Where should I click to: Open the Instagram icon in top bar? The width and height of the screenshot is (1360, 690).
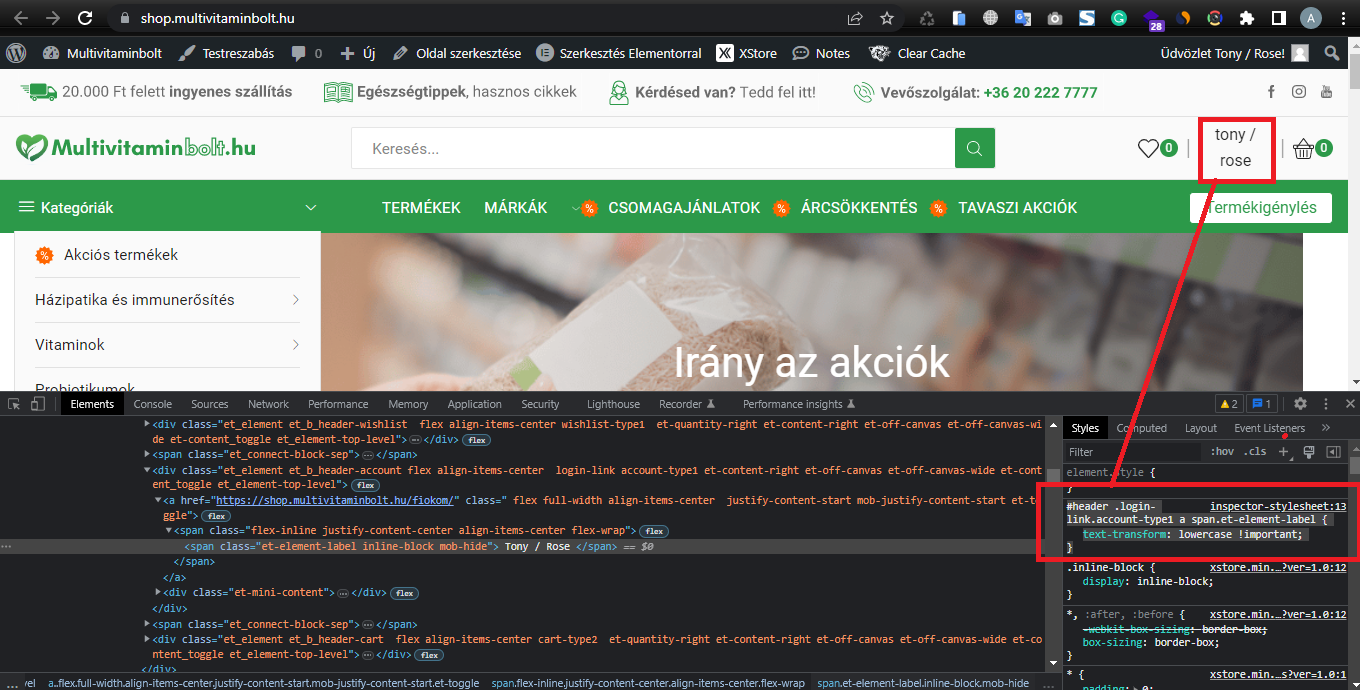pyautogui.click(x=1299, y=92)
